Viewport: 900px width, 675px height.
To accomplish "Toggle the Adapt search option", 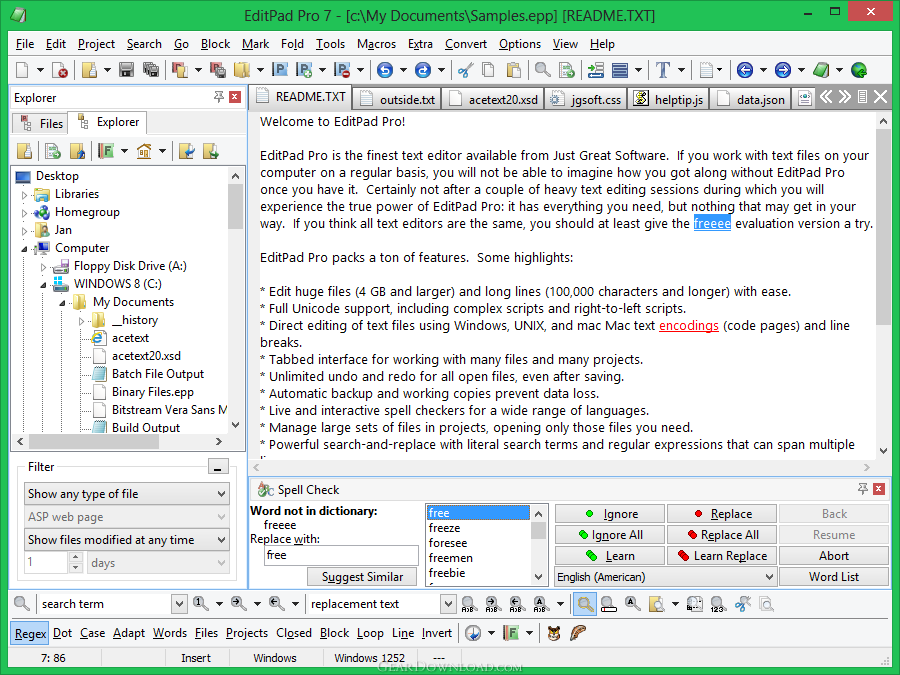I will click(129, 633).
